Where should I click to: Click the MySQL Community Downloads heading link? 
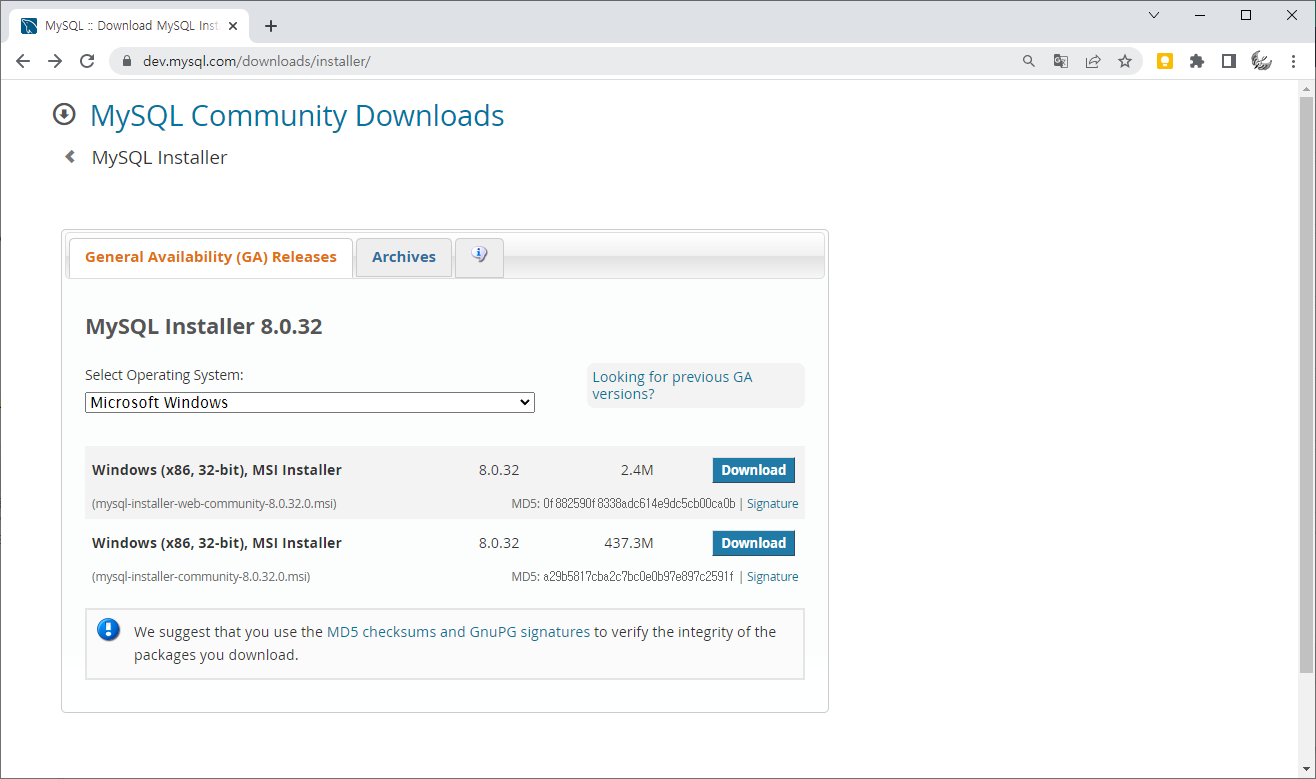pos(297,116)
